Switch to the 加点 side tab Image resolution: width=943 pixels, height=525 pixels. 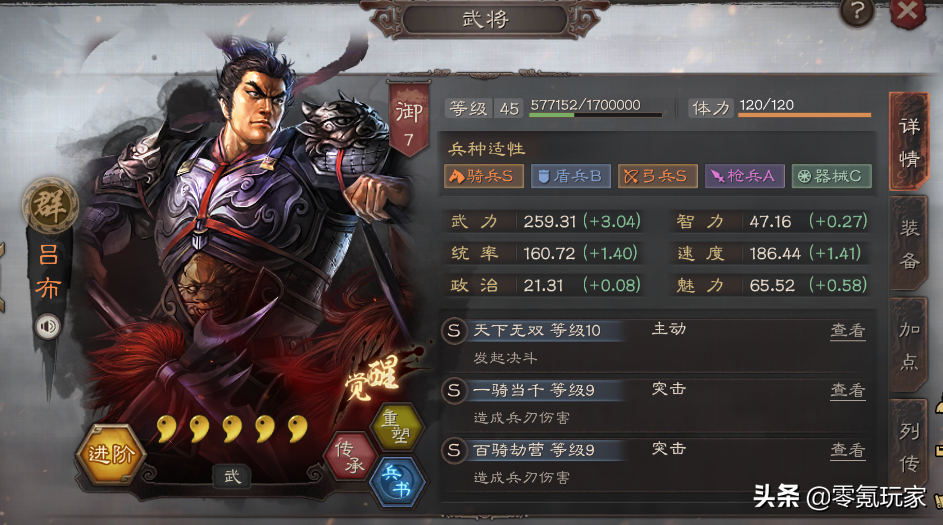click(909, 345)
